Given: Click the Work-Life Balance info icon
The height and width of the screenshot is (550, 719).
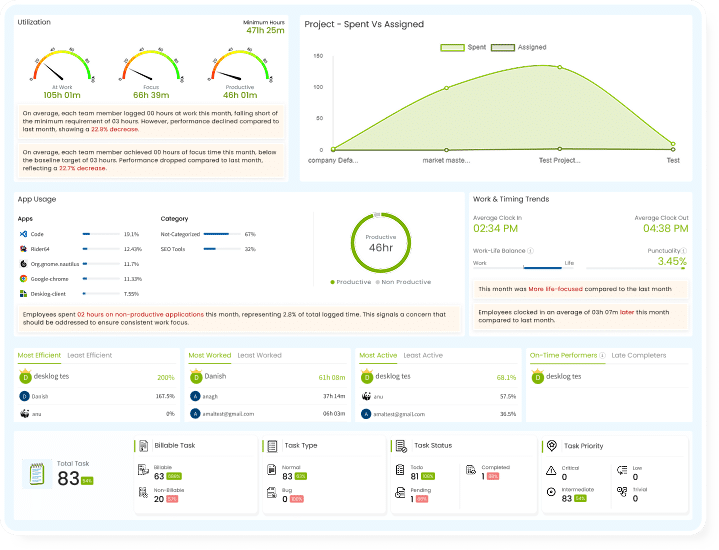Looking at the screenshot, I should click(530, 251).
